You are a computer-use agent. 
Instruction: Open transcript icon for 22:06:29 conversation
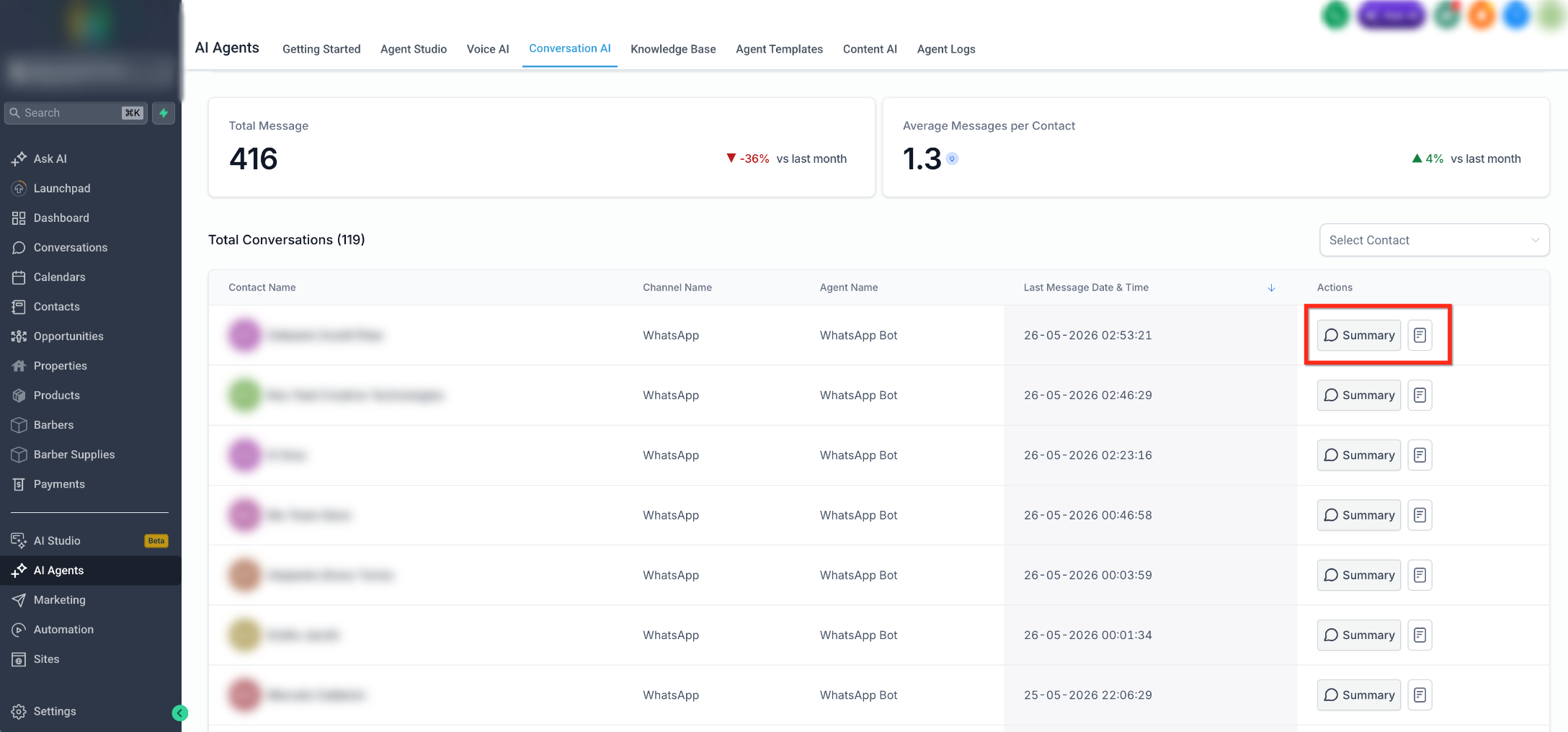[1420, 695]
